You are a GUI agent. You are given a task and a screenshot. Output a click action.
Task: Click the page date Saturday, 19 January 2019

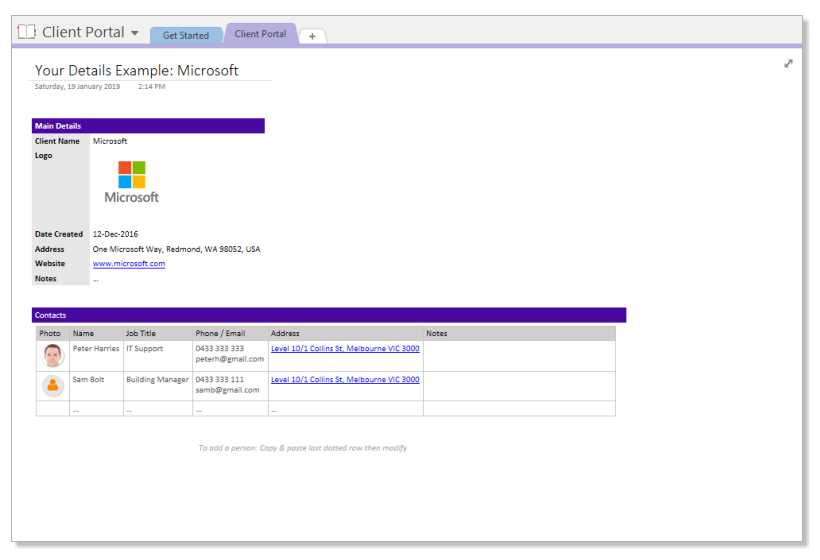tap(77, 86)
